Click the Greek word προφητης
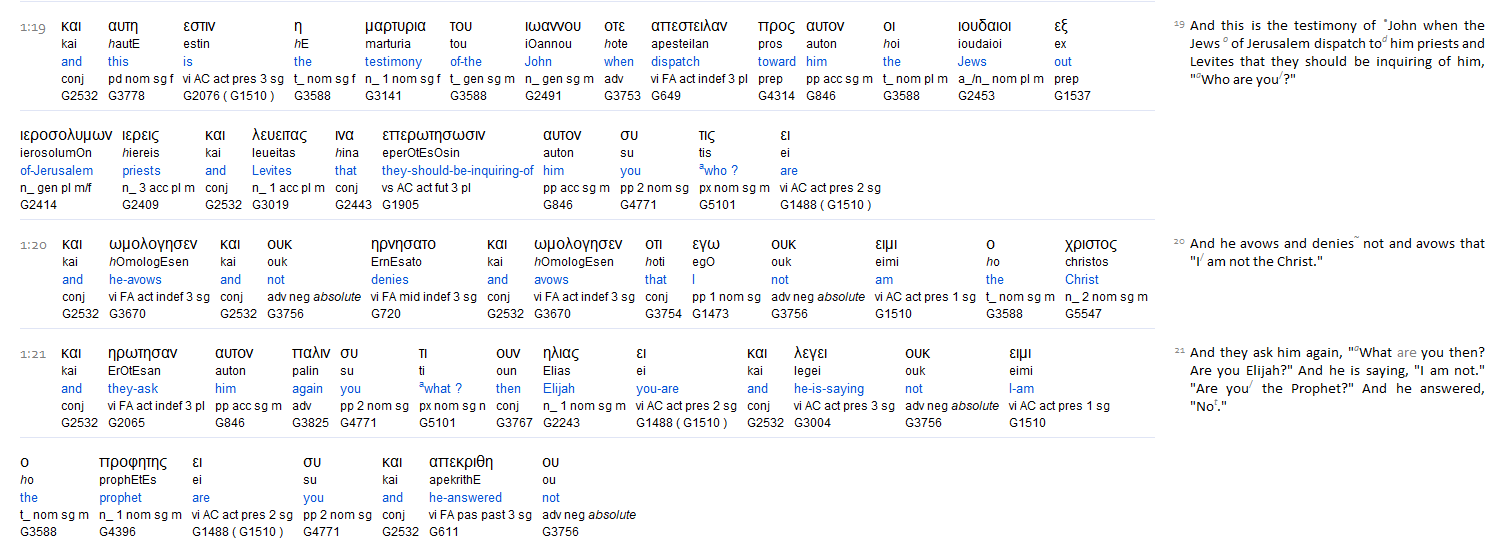This screenshot has height=546, width=1495. coord(132,462)
